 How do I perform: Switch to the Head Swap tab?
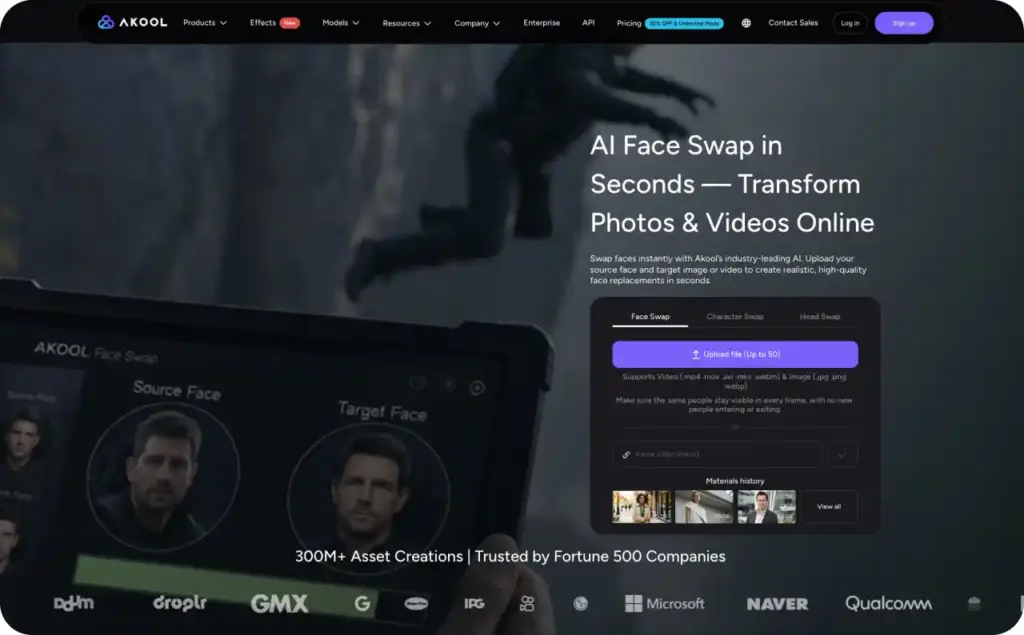click(x=820, y=317)
